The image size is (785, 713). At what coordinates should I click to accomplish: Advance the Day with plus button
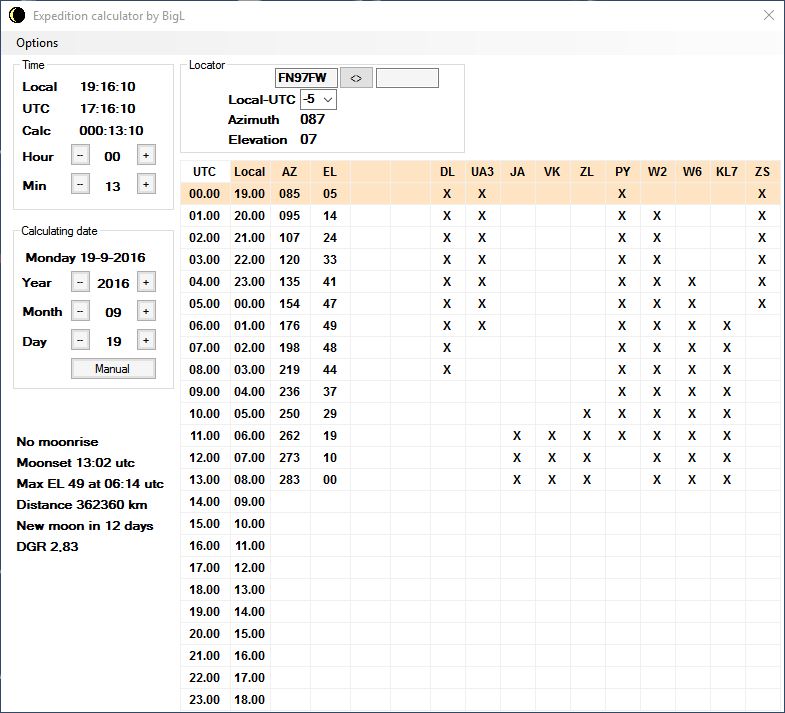tap(146, 340)
